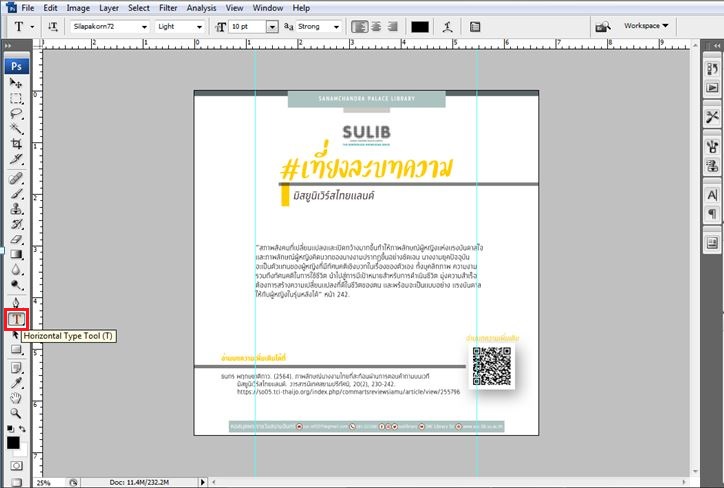
Task: Select the Dodge tool
Action: (x=16, y=285)
